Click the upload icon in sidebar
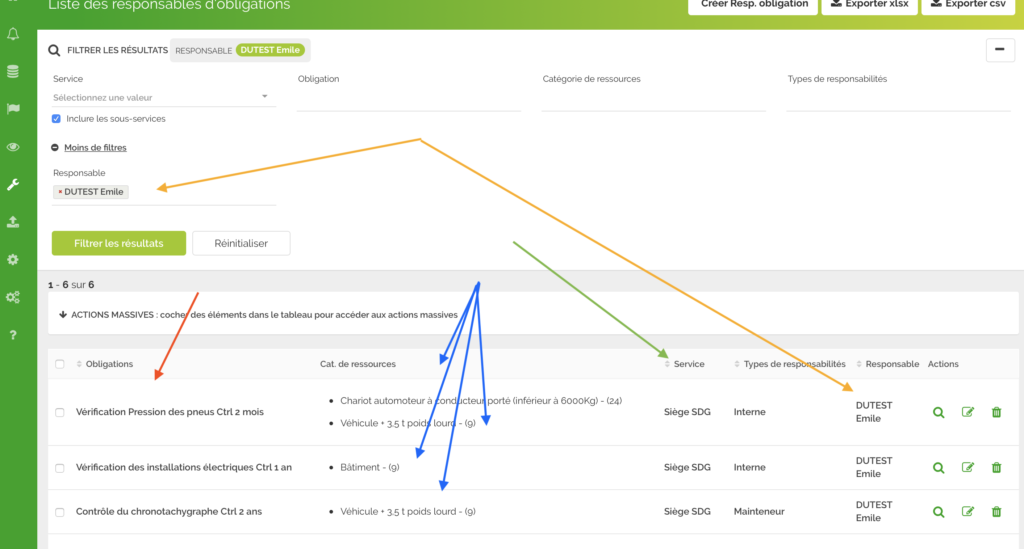Viewport: 1024px width, 549px height. click(x=13, y=222)
